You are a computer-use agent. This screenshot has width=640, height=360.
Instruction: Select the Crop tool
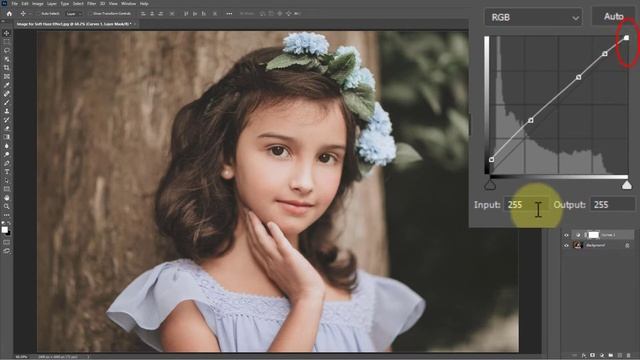pos(7,68)
